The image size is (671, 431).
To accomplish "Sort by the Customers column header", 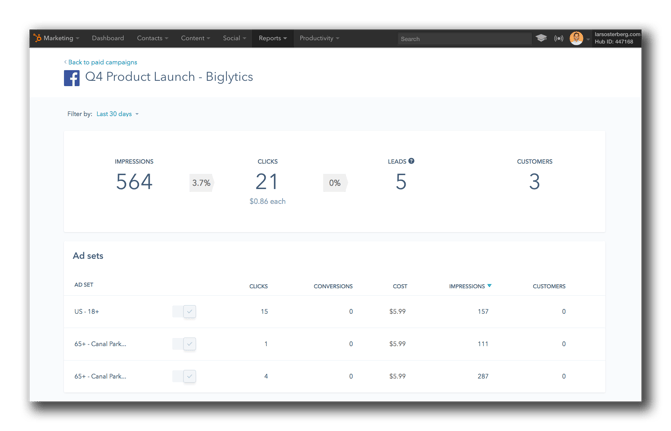I will pyautogui.click(x=549, y=286).
